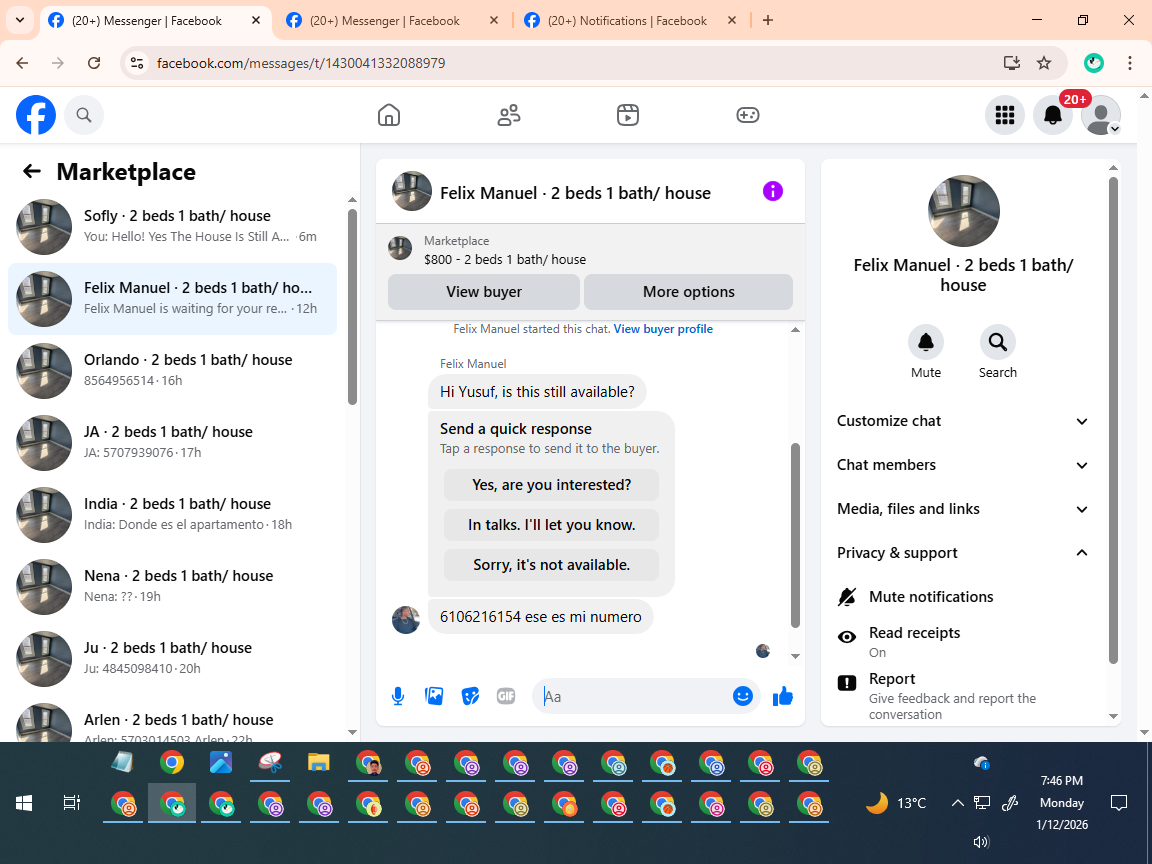
Task: Open the emoji smiley picker
Action: coord(743,696)
